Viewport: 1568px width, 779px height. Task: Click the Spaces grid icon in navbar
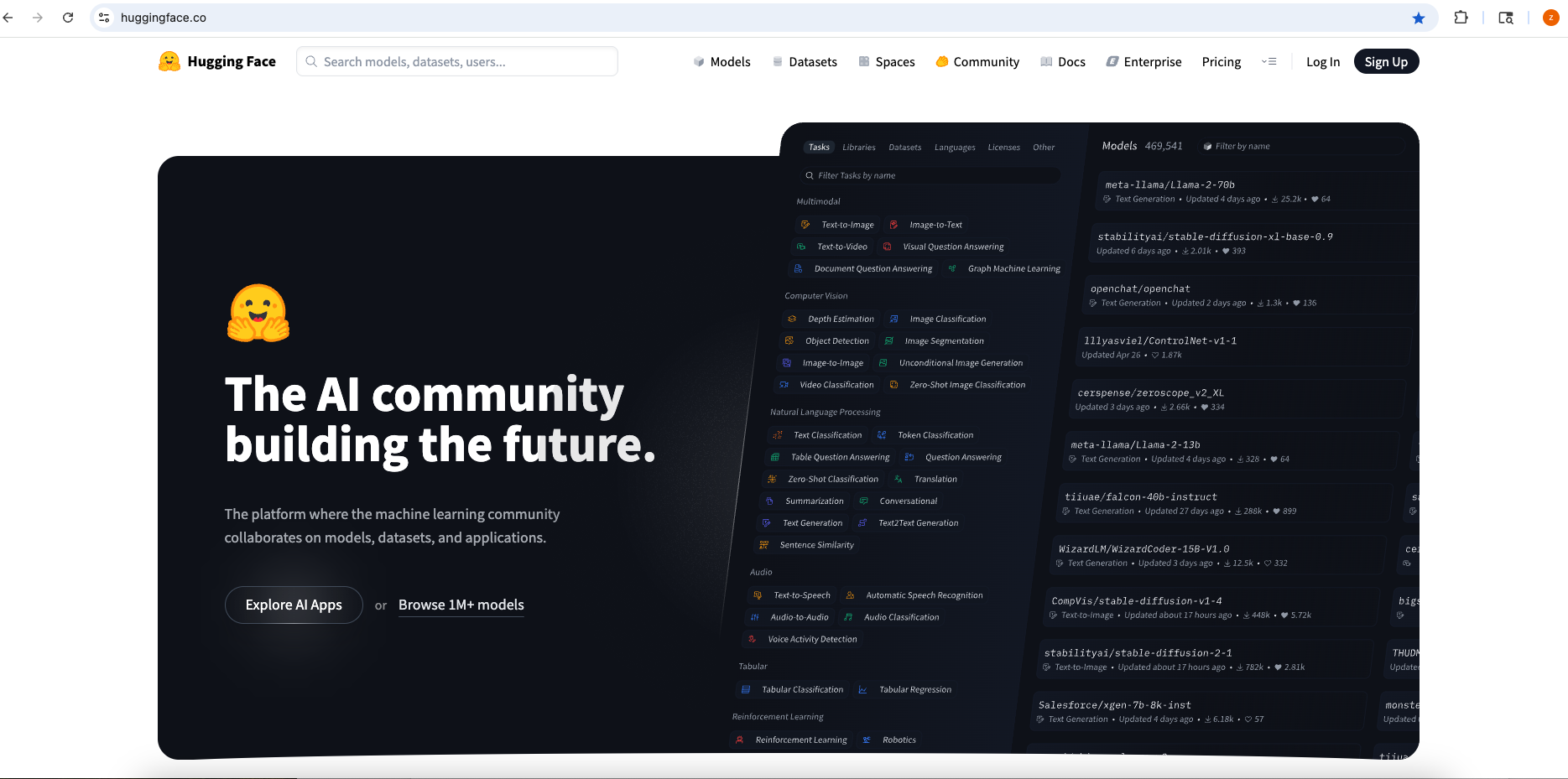point(863,61)
